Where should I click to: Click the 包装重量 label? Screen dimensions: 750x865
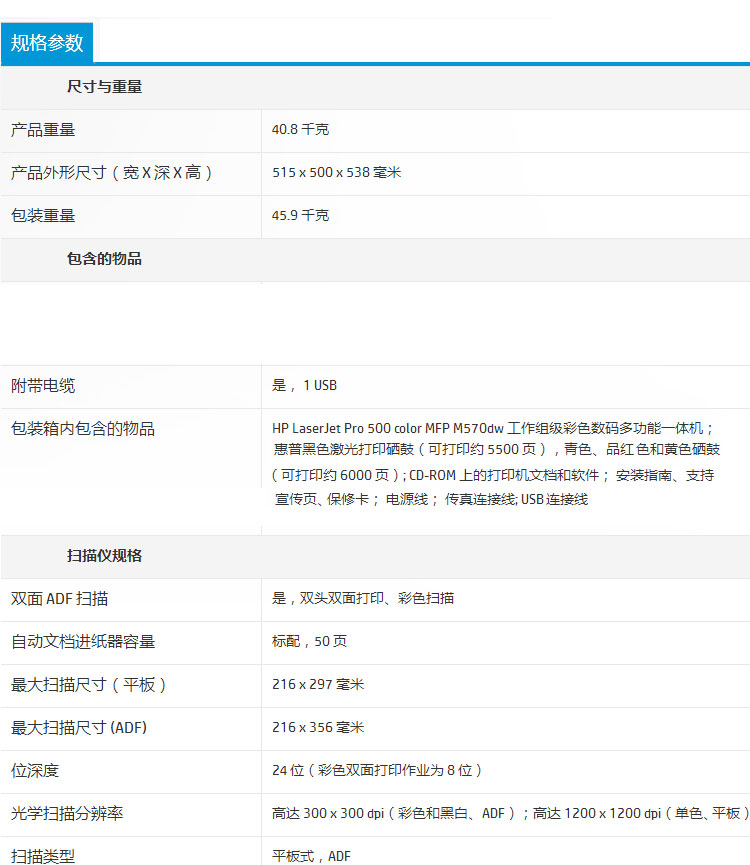(x=43, y=216)
